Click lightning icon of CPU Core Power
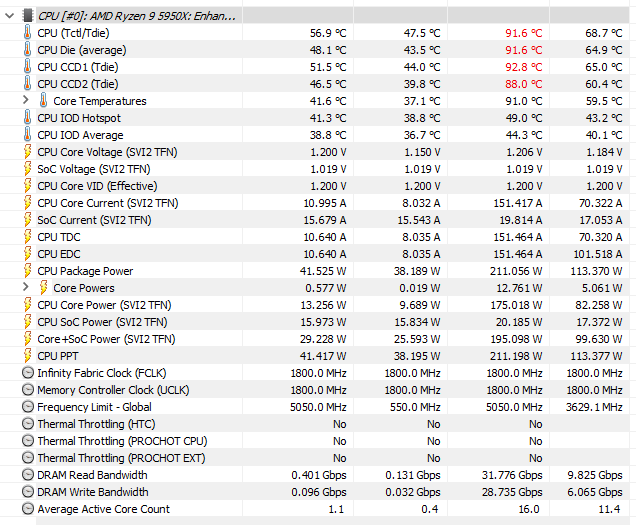The height and width of the screenshot is (525, 636). point(27,305)
